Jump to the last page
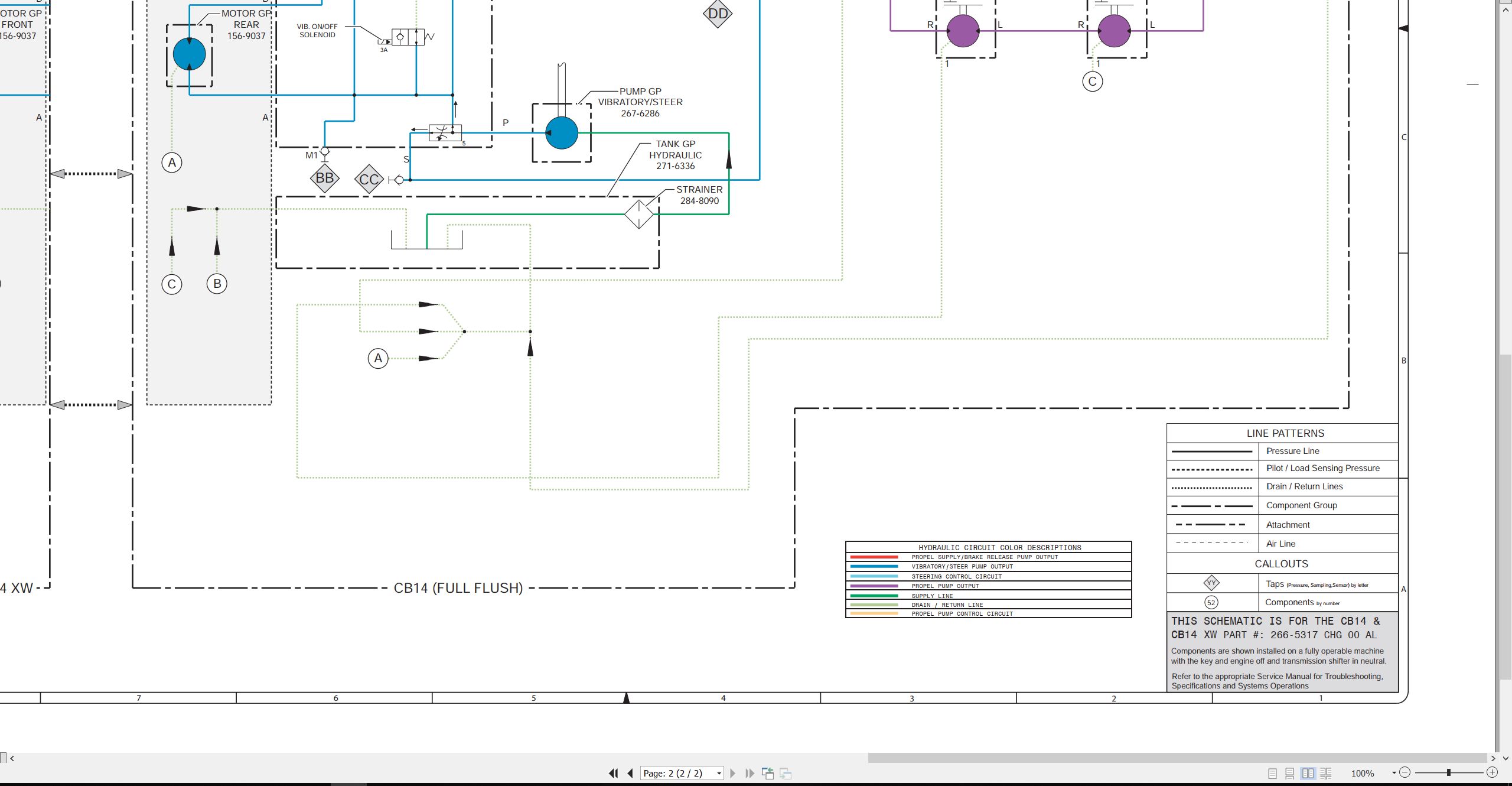The width and height of the screenshot is (1512, 786). tap(750, 773)
